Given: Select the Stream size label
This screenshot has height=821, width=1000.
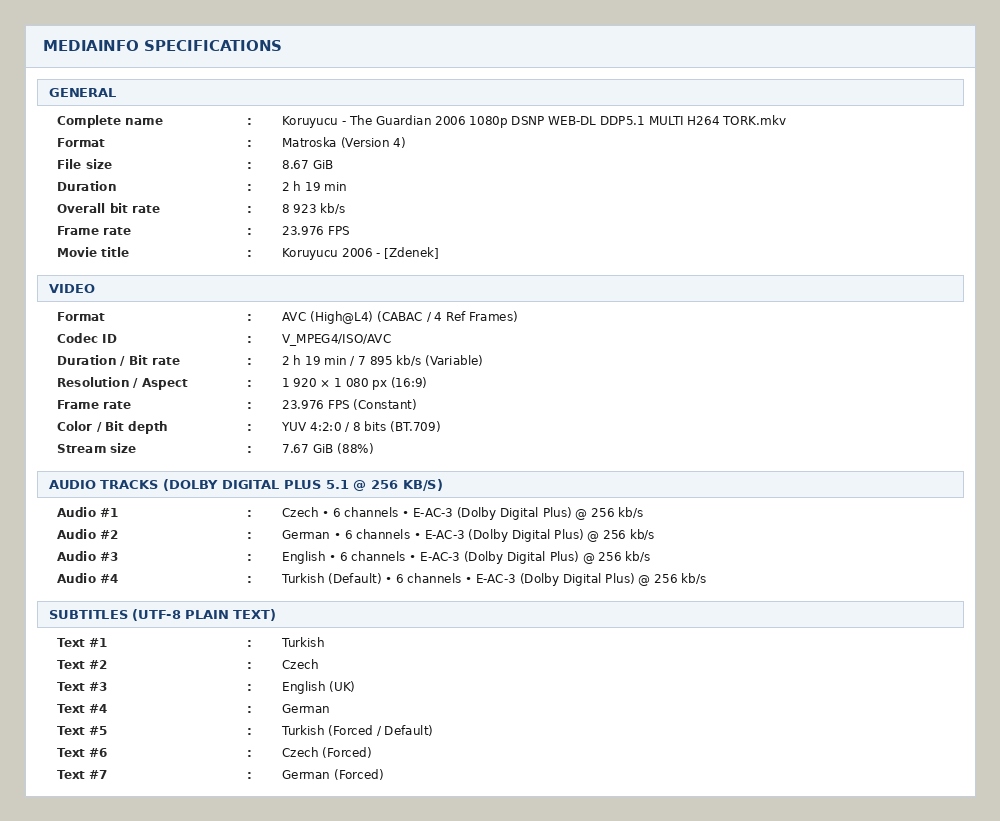Looking at the screenshot, I should (96, 448).
